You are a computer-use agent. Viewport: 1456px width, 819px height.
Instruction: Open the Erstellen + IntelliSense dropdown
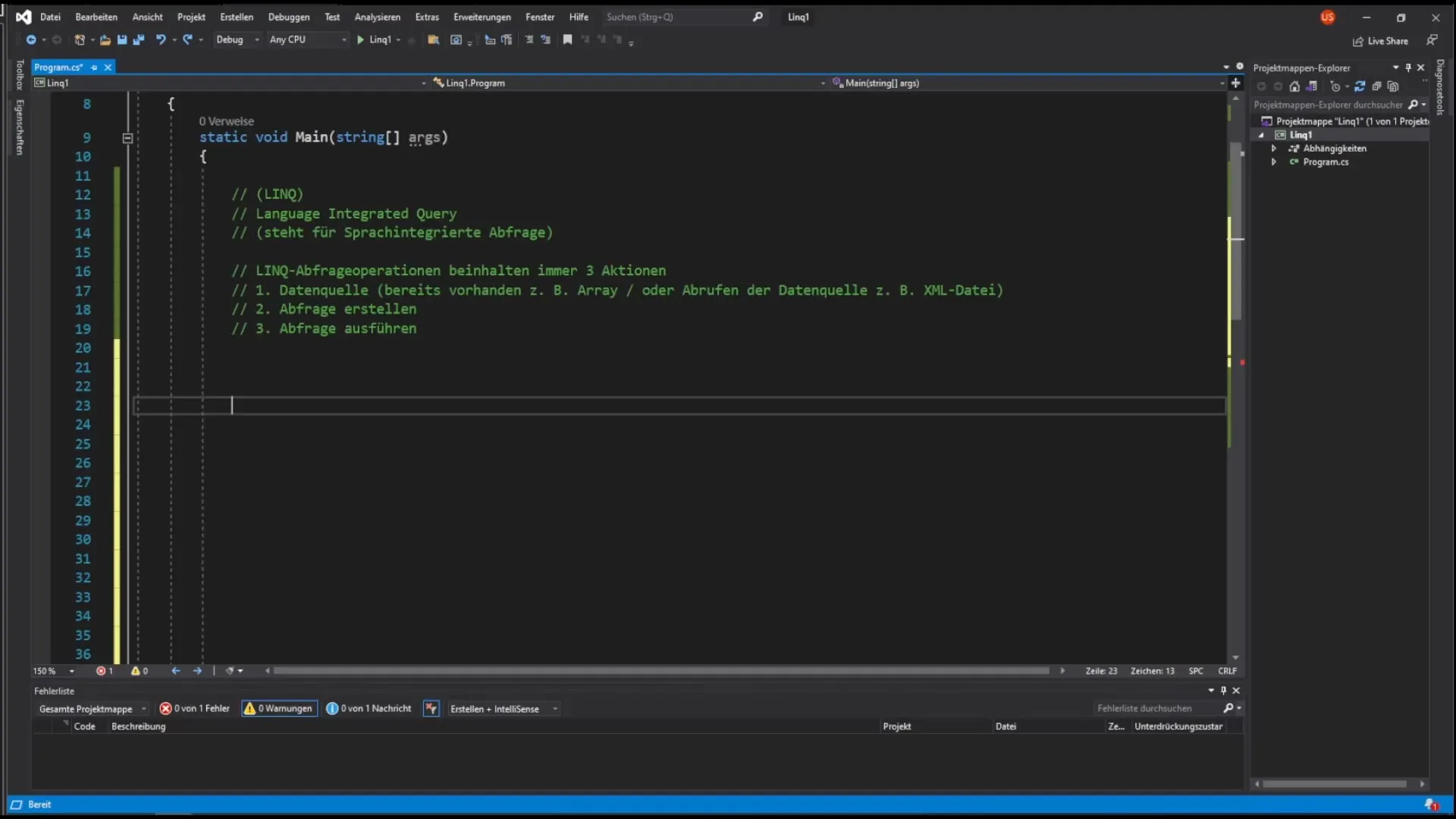coord(504,708)
